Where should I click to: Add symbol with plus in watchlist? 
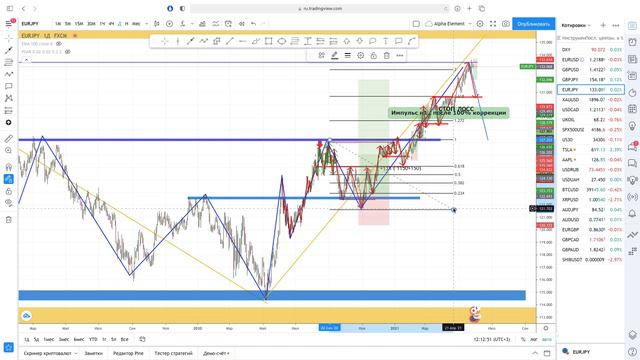click(603, 25)
